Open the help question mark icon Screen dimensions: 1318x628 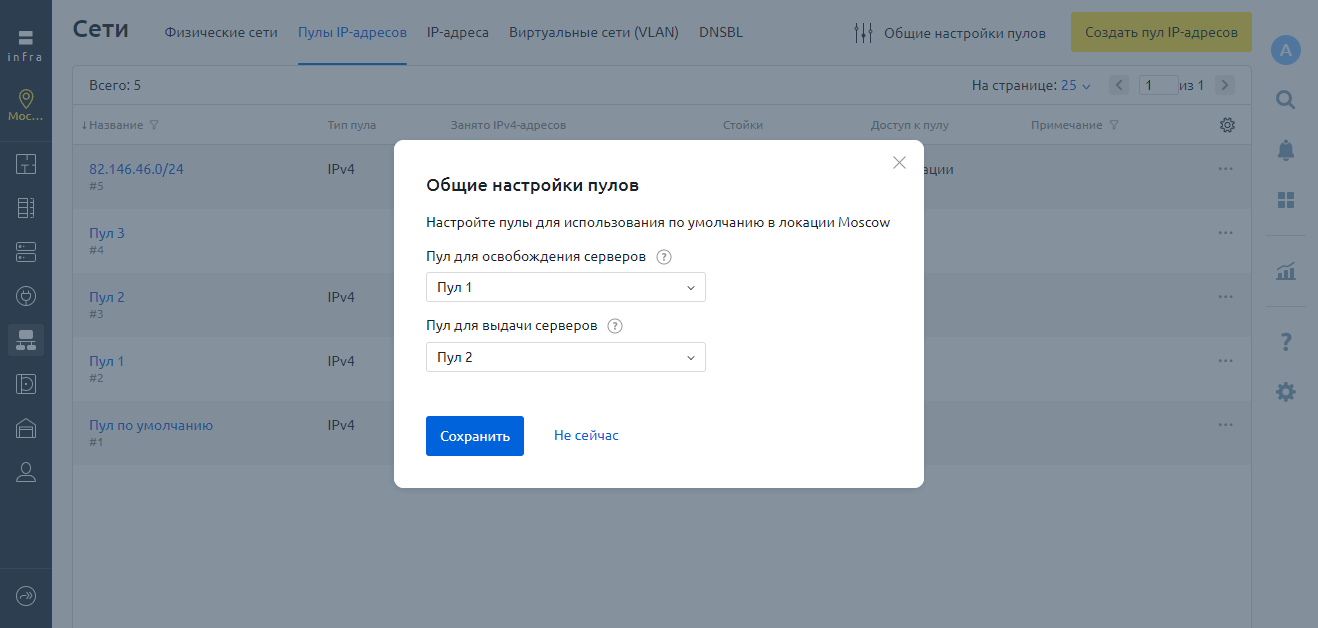[x=1286, y=342]
